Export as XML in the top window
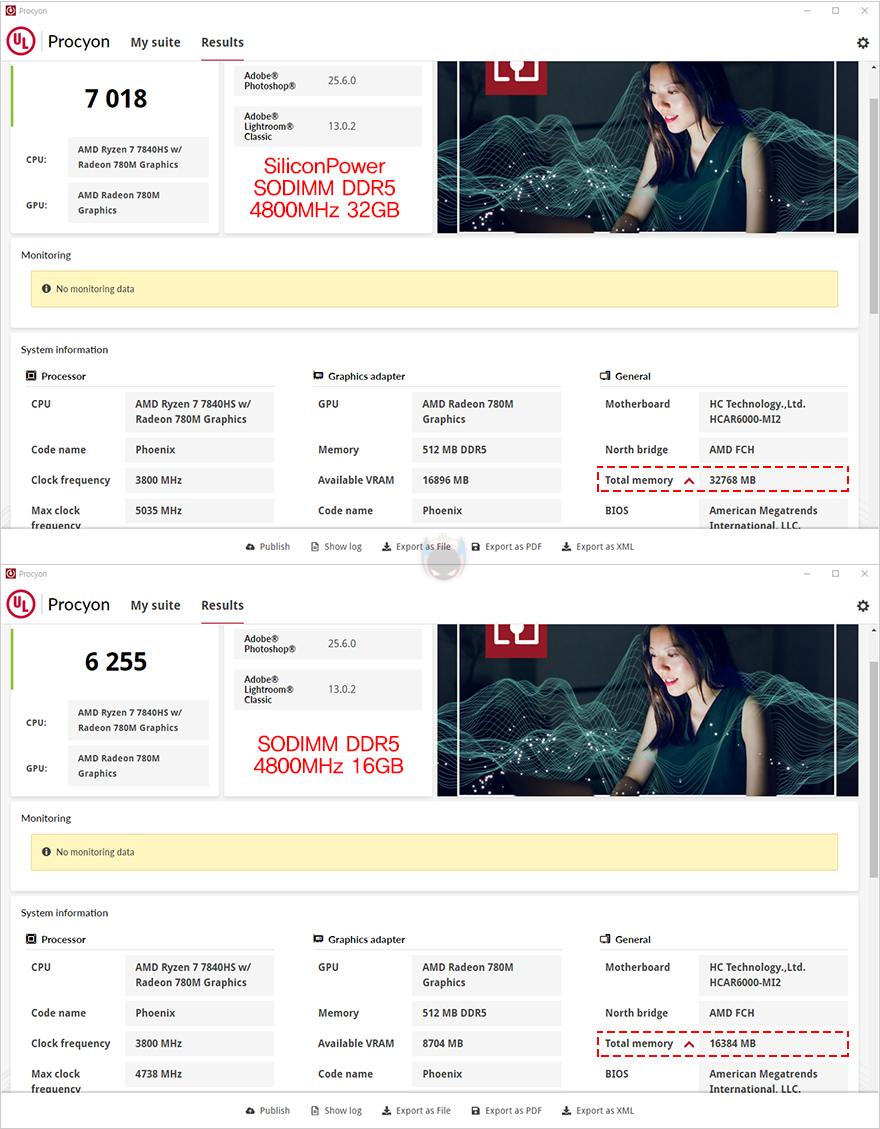This screenshot has height=1129, width=880. 598,547
